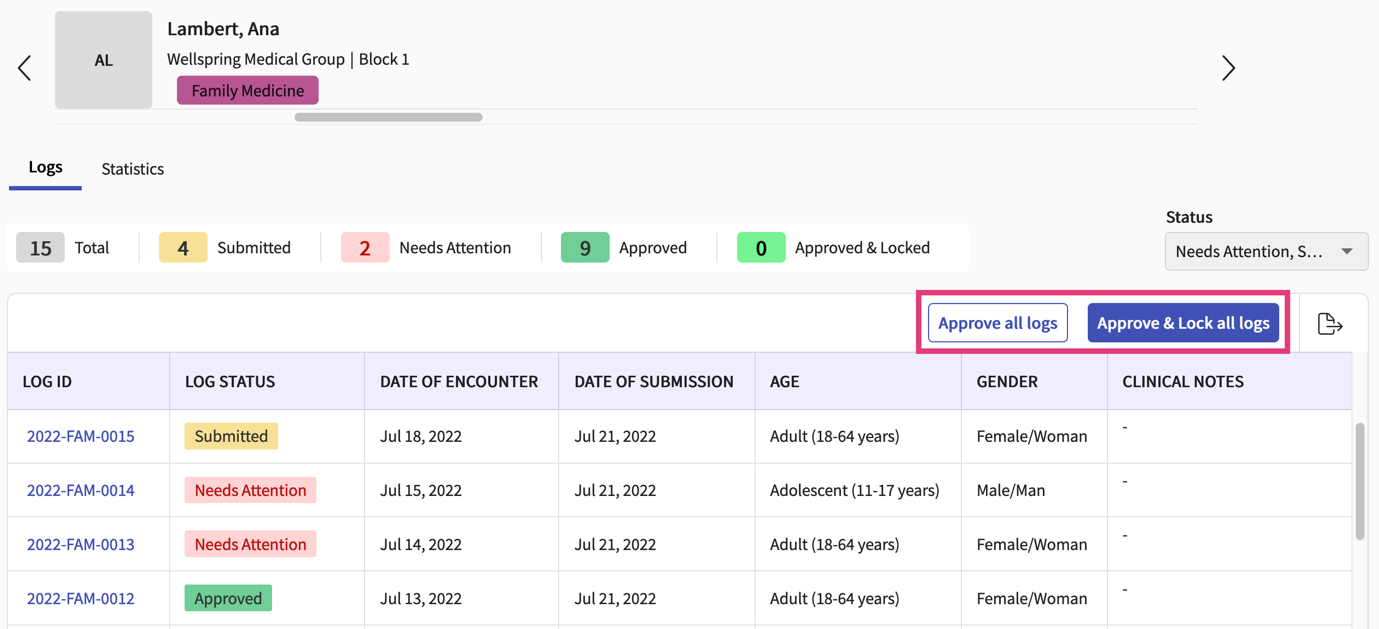
Task: Select Ana Lambert's AL avatar
Action: 103,60
